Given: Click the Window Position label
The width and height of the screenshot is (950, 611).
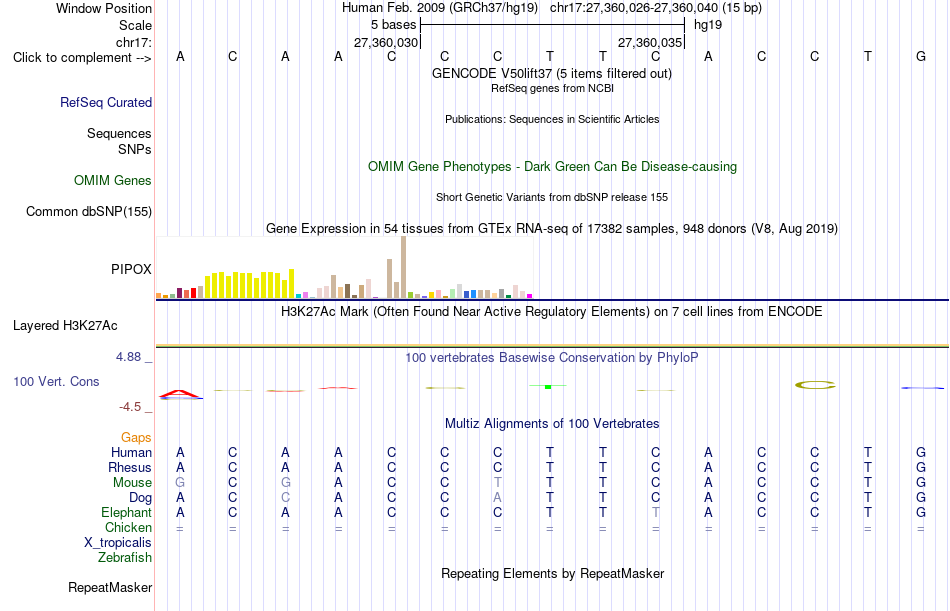Looking at the screenshot, I should click(x=104, y=8).
